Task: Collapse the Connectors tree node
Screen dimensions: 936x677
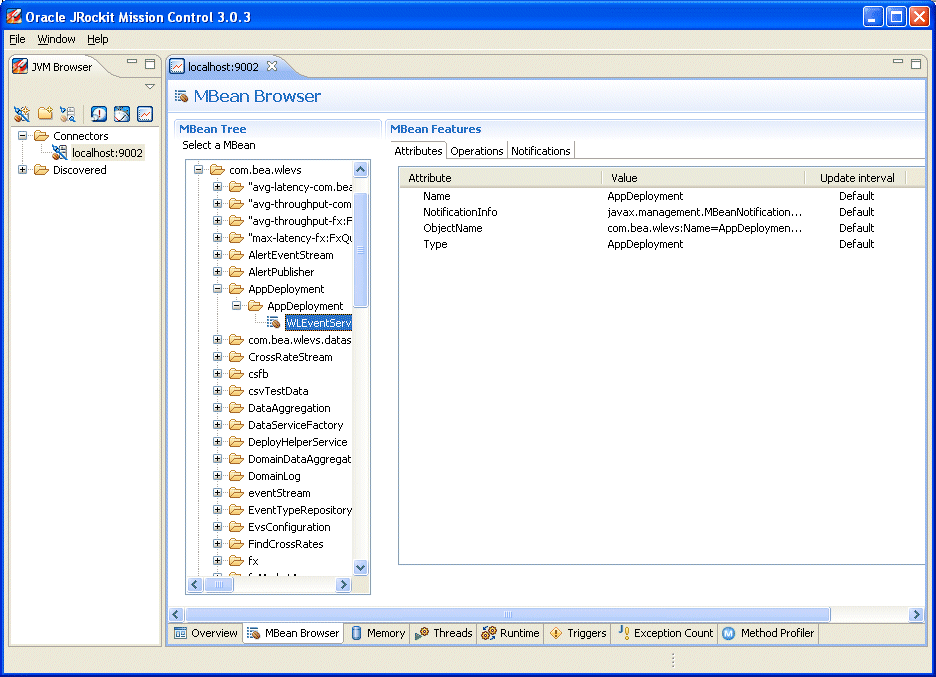Action: [22, 136]
